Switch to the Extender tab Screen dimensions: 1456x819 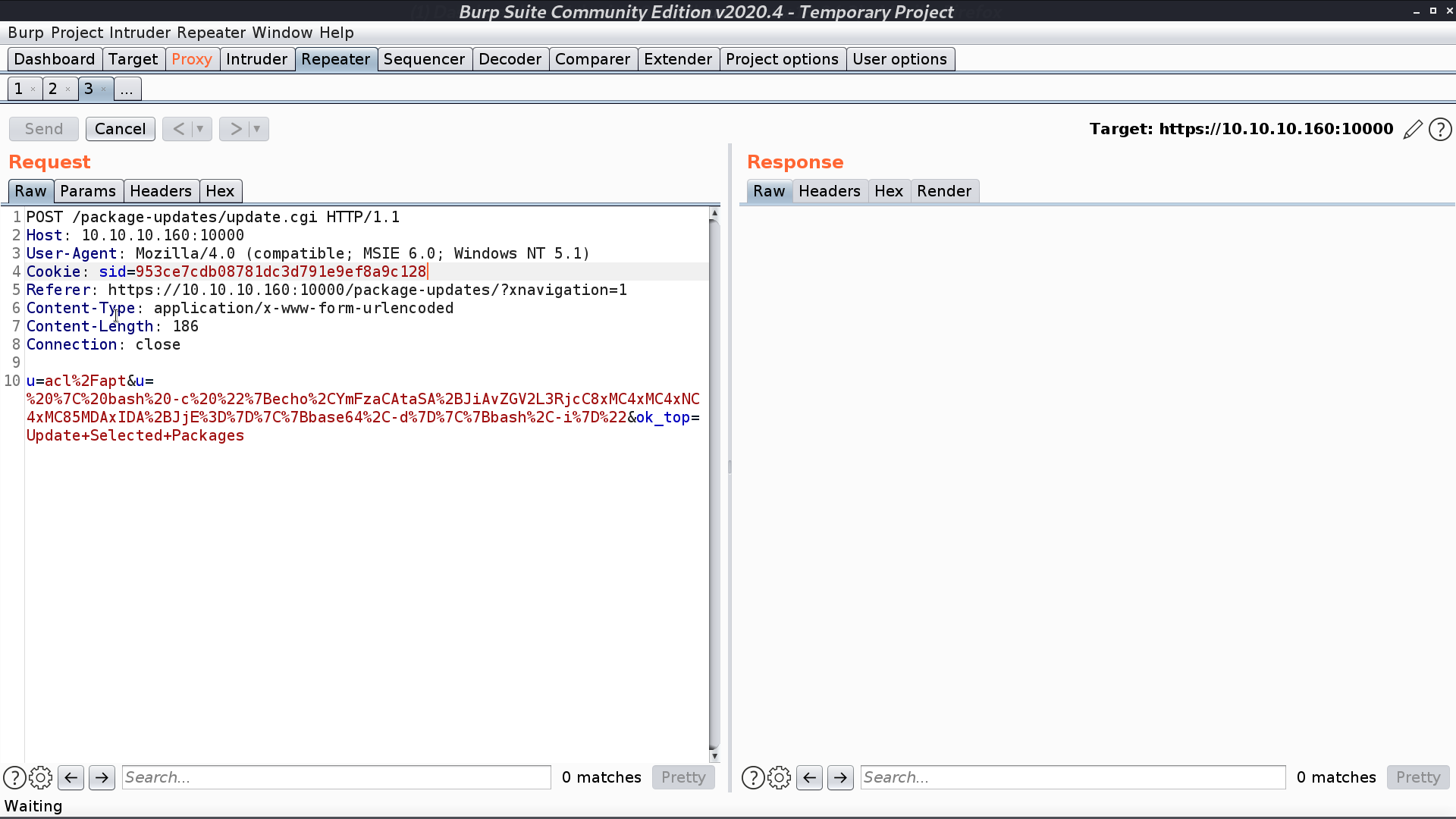tap(678, 59)
